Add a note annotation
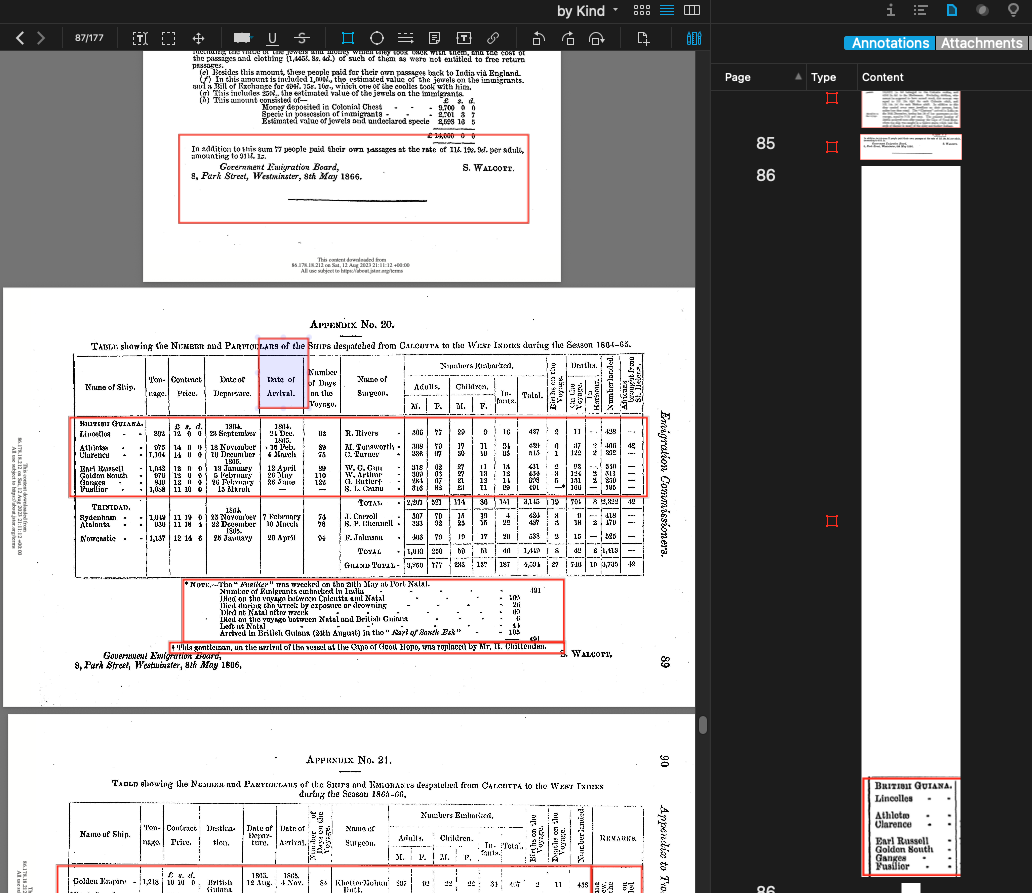Viewport: 1032px width, 893px height. click(x=435, y=39)
